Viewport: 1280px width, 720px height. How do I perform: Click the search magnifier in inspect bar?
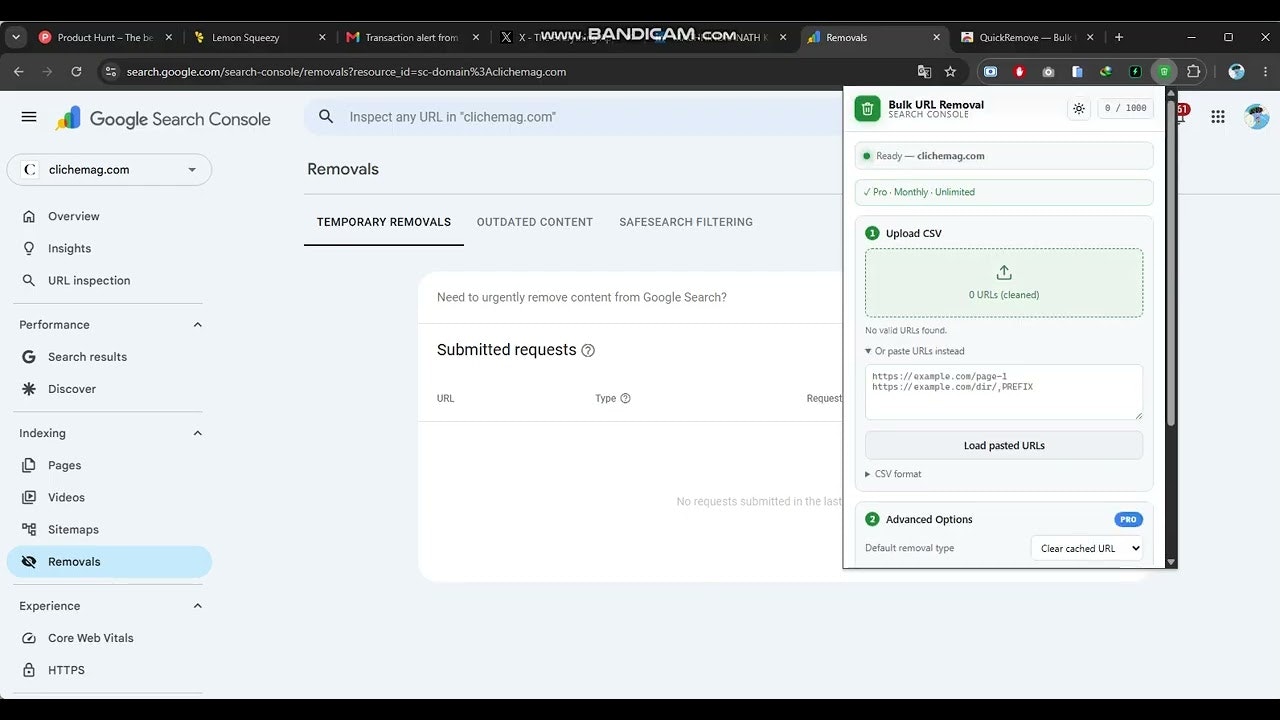[326, 117]
